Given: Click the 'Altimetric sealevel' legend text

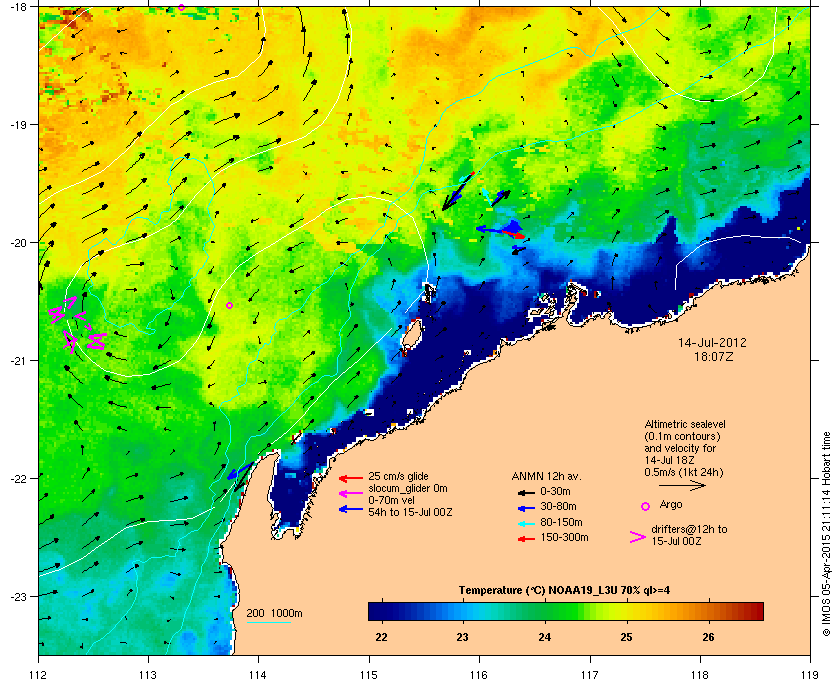Looking at the screenshot, I should click(x=685, y=424).
